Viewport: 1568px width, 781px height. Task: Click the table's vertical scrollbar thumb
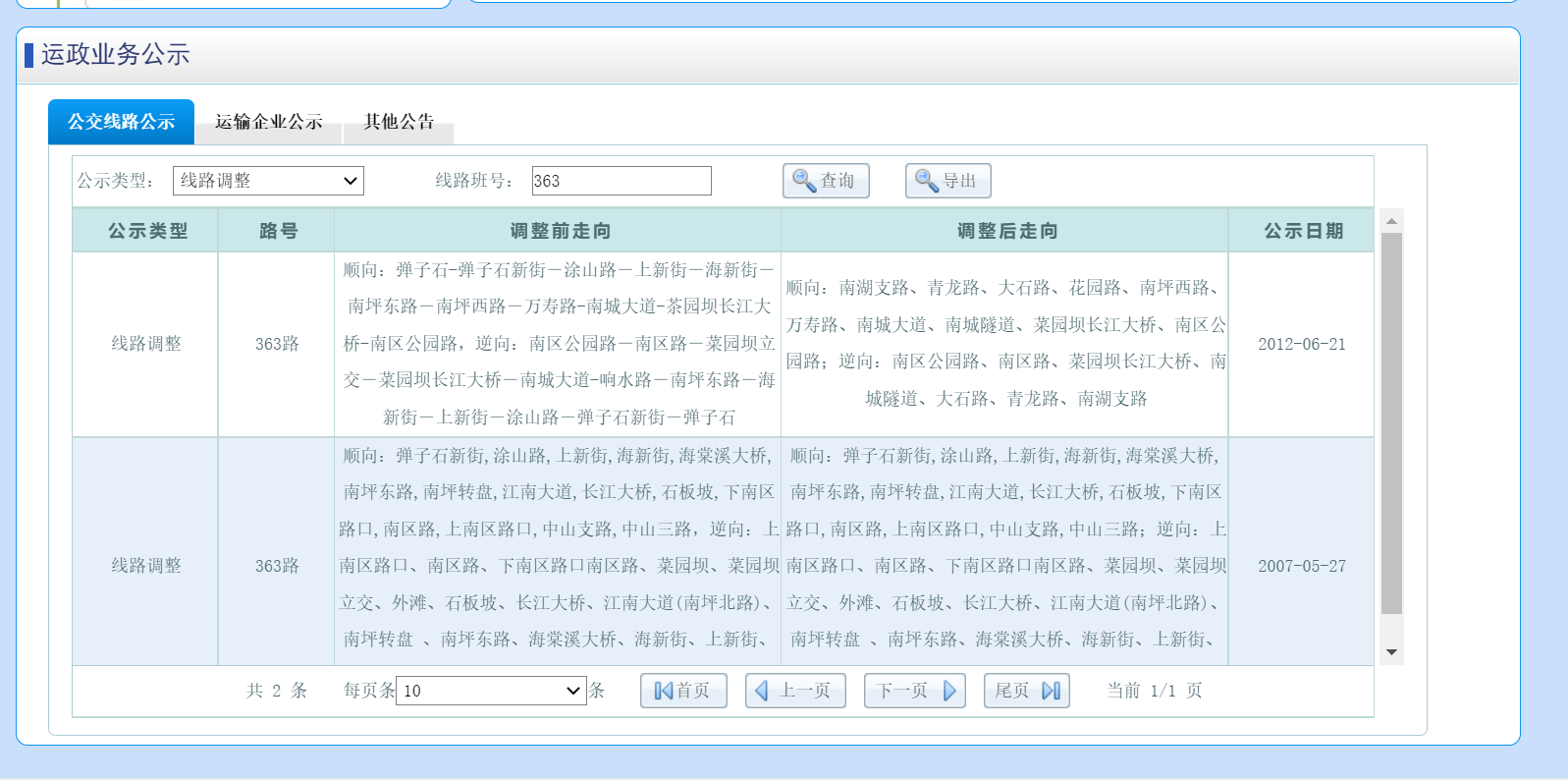1391,423
